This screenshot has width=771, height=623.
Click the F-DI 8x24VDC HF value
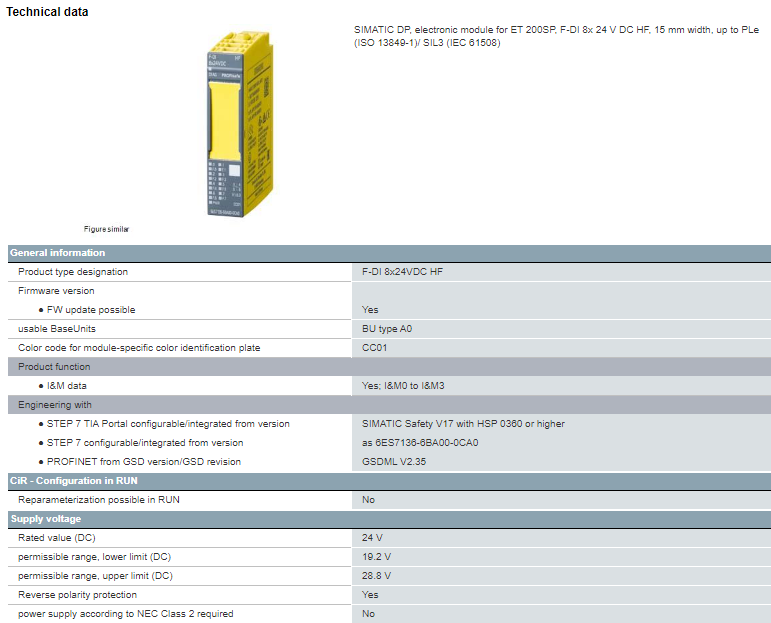[x=402, y=272]
